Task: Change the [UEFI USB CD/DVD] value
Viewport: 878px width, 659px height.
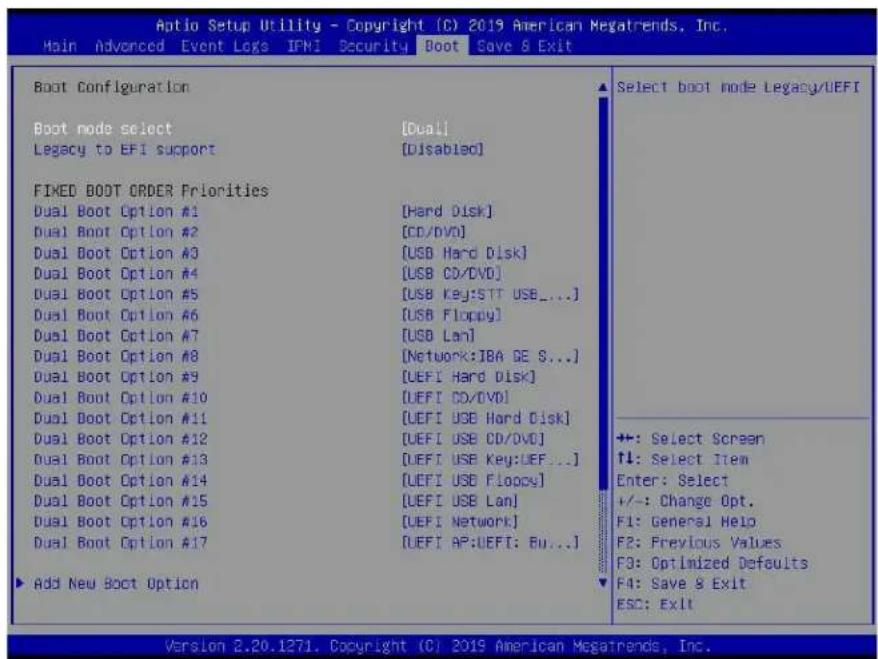Action: pos(473,440)
